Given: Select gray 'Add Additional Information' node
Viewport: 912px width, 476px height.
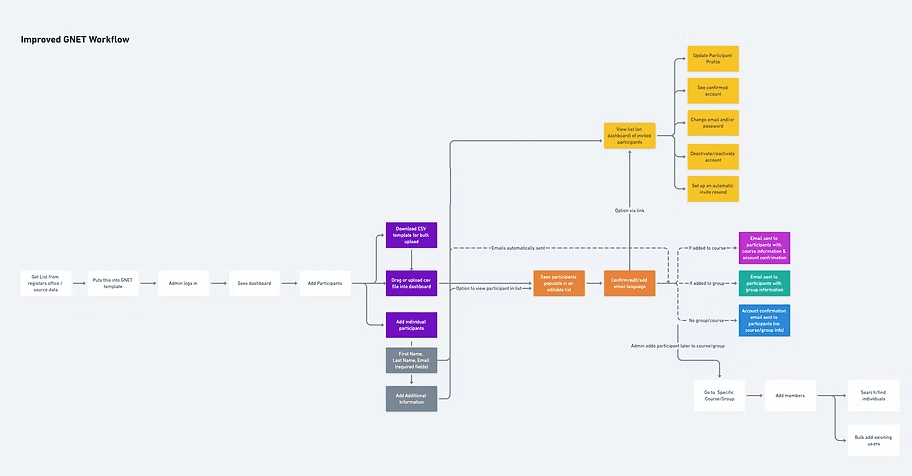Looking at the screenshot, I should 411,399.
